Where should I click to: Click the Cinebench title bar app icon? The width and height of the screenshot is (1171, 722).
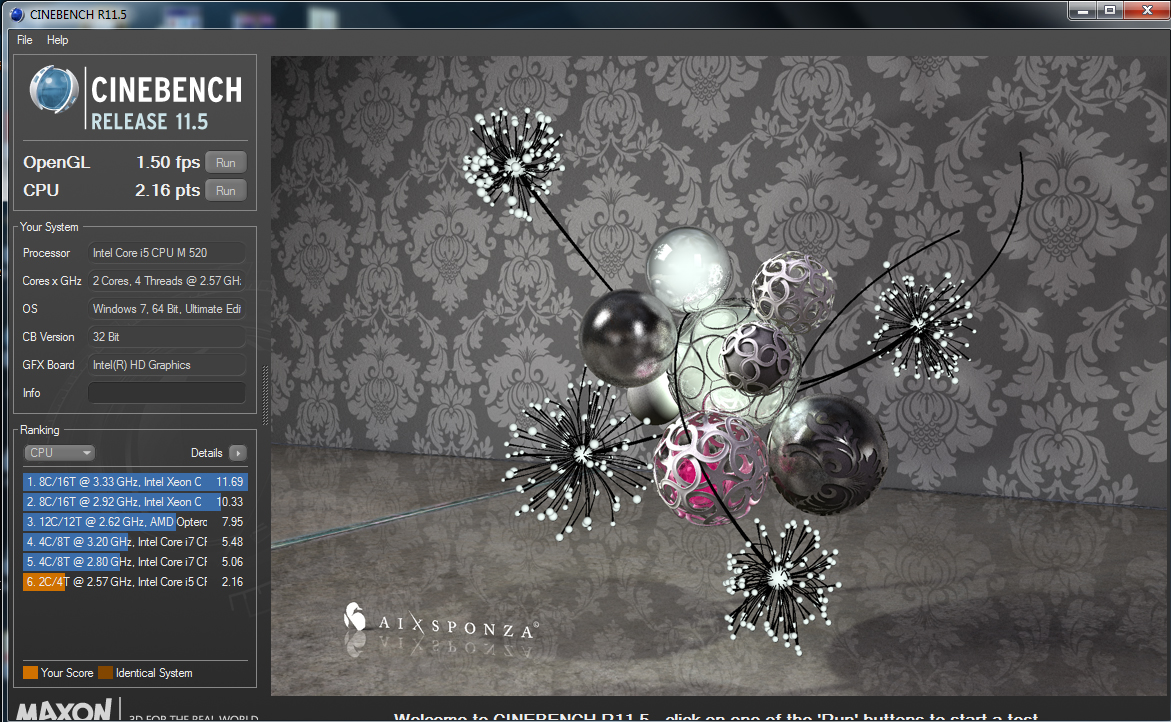click(17, 14)
